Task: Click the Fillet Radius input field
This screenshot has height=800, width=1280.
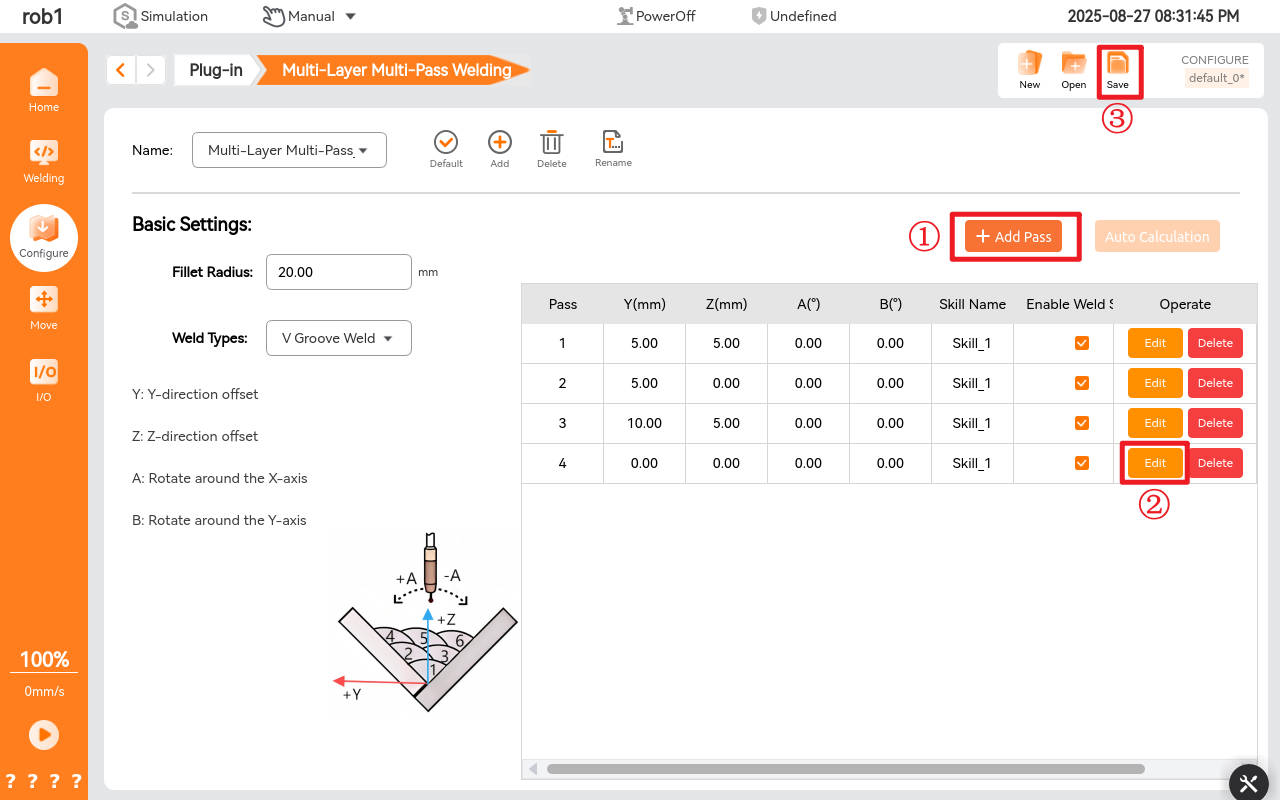Action: (x=338, y=272)
